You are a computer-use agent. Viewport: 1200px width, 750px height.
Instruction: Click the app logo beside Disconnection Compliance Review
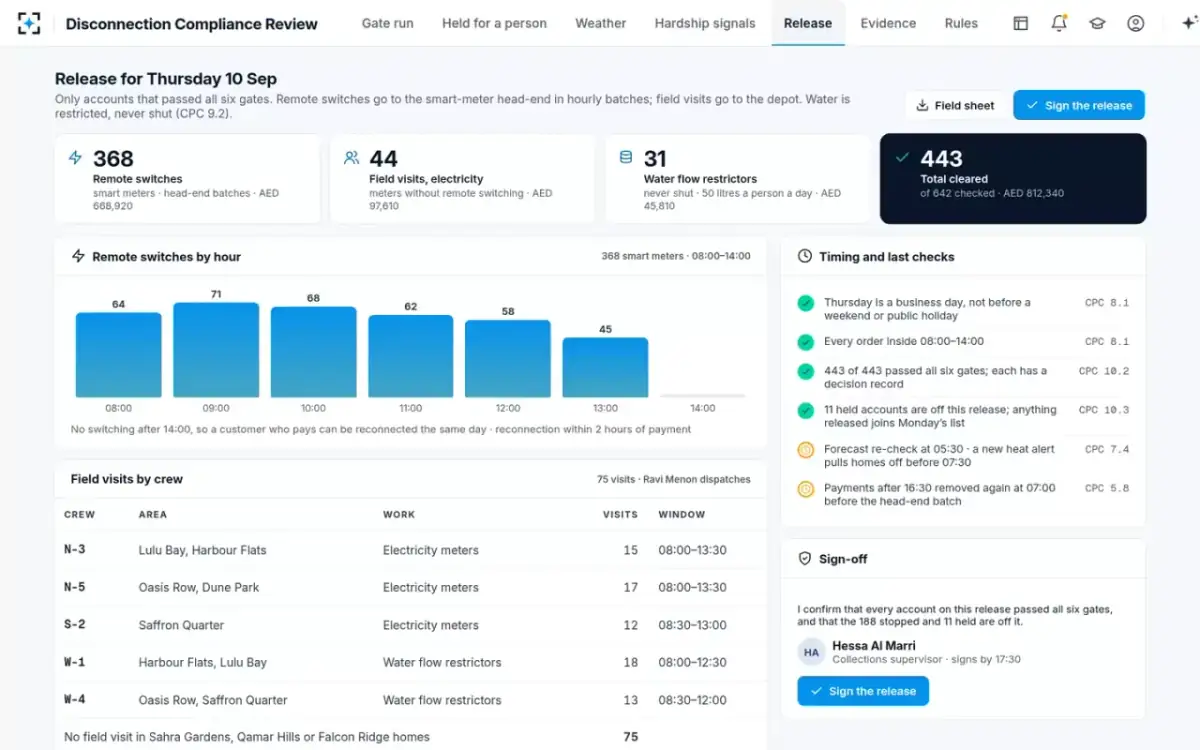[29, 23]
